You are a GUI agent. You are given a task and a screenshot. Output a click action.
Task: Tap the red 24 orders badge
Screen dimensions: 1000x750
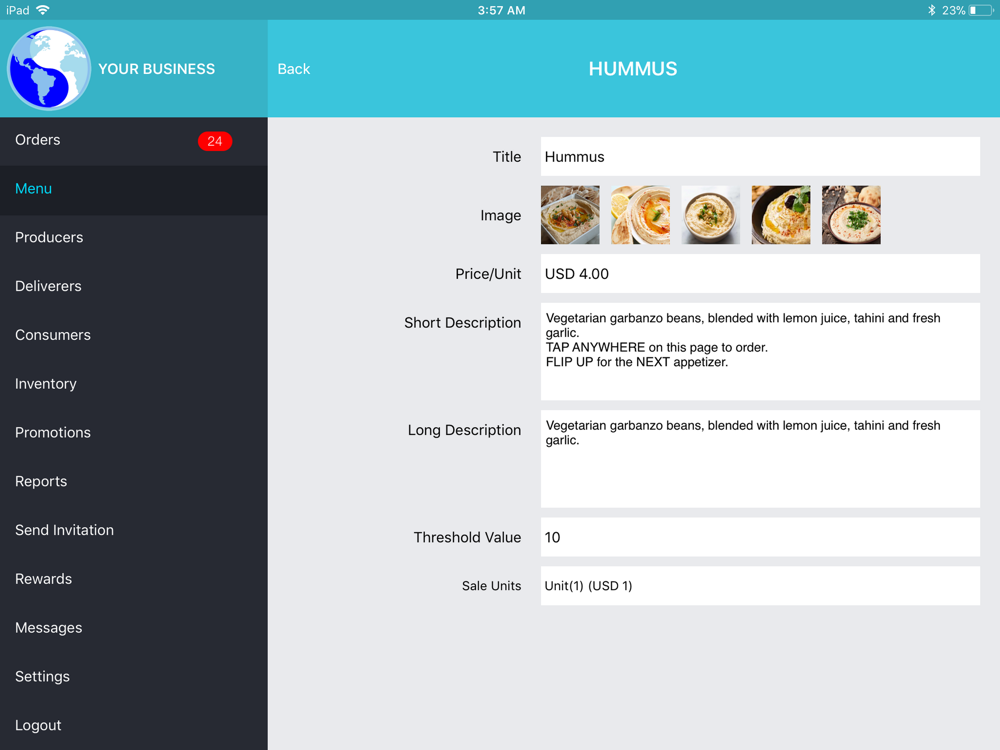coord(215,141)
